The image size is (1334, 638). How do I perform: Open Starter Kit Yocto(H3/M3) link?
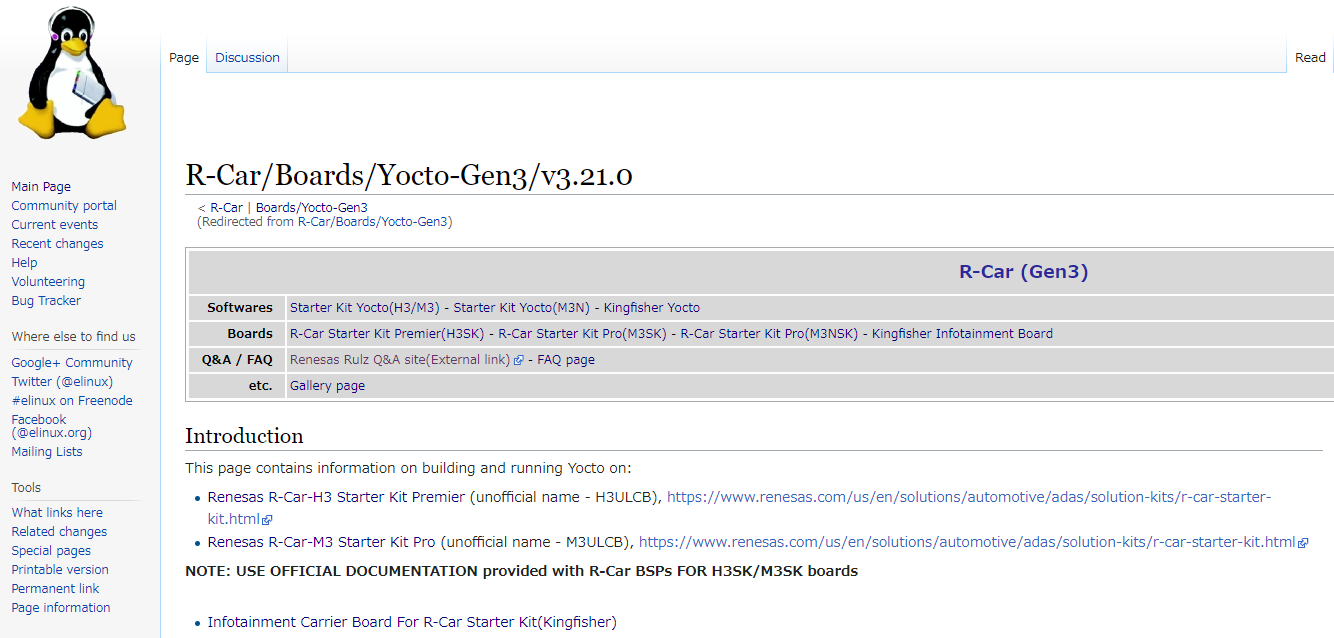click(x=364, y=308)
